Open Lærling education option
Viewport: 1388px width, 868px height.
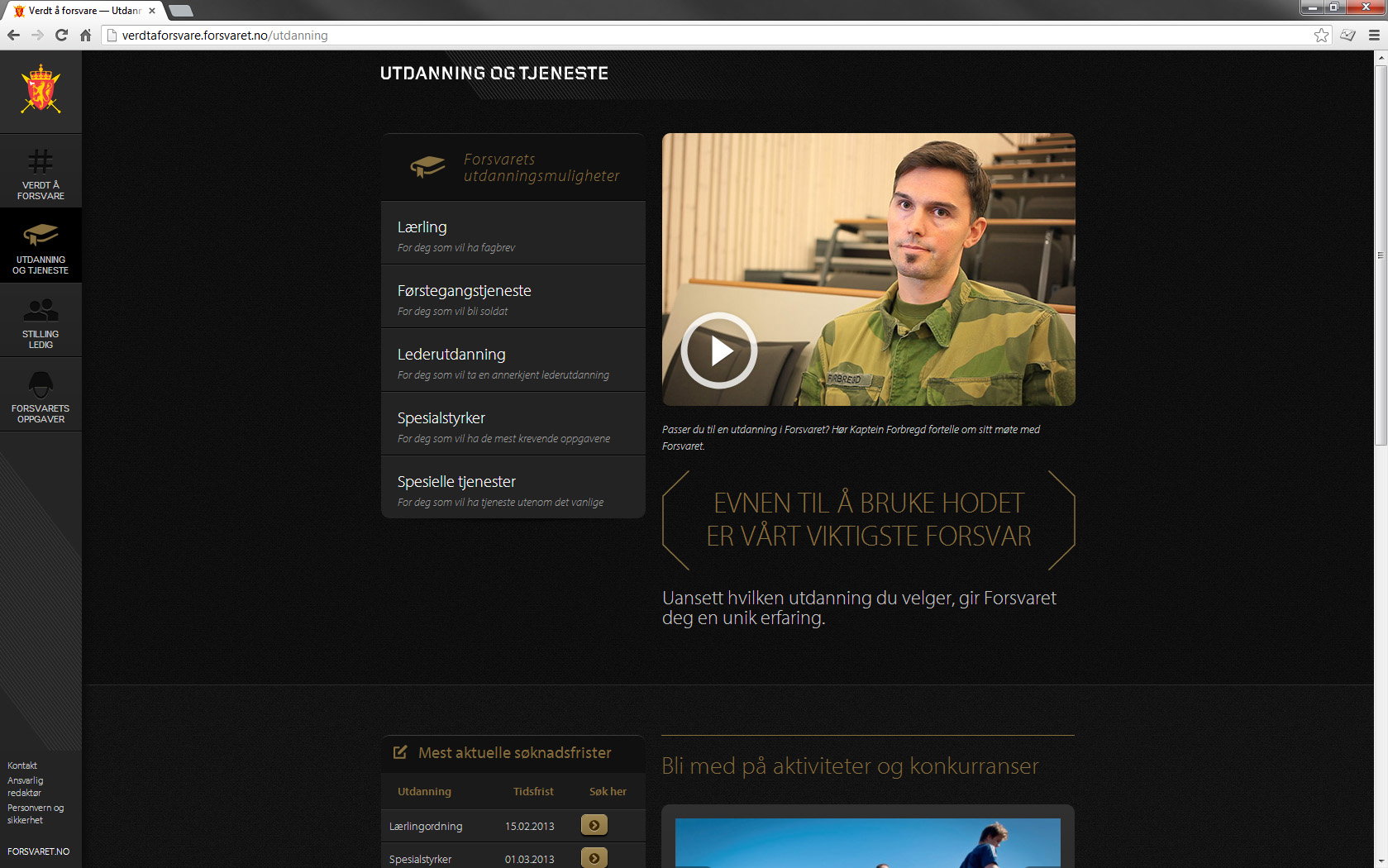(513, 233)
